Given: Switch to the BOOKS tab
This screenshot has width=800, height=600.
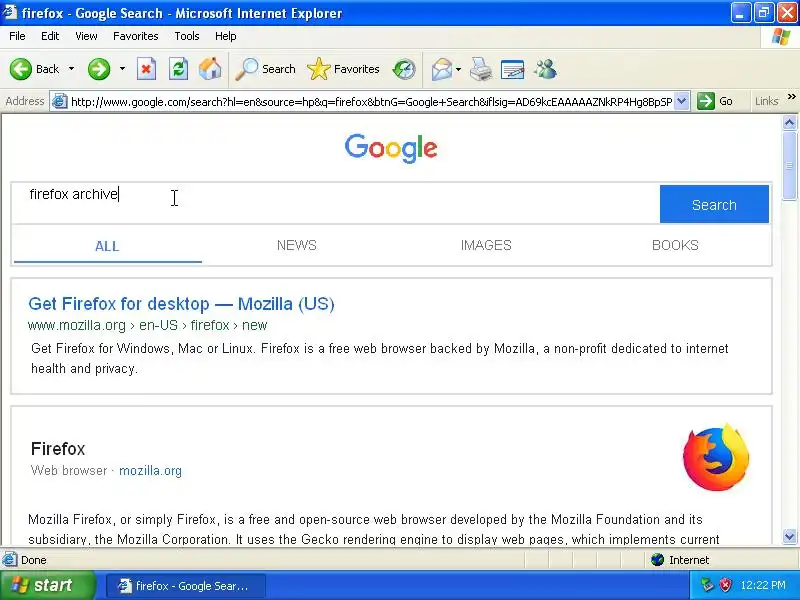Looking at the screenshot, I should click(x=675, y=245).
